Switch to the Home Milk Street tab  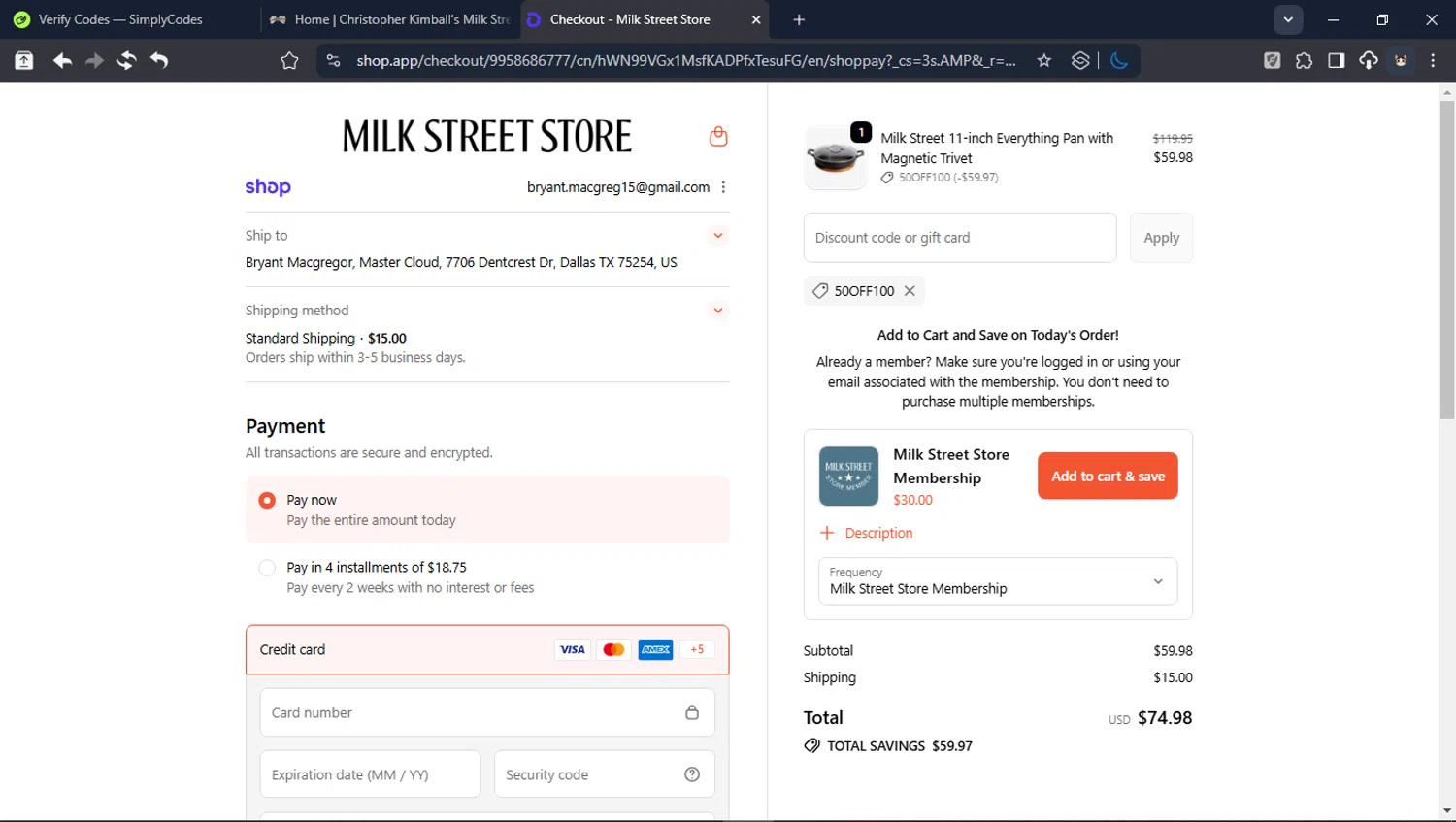[x=388, y=19]
